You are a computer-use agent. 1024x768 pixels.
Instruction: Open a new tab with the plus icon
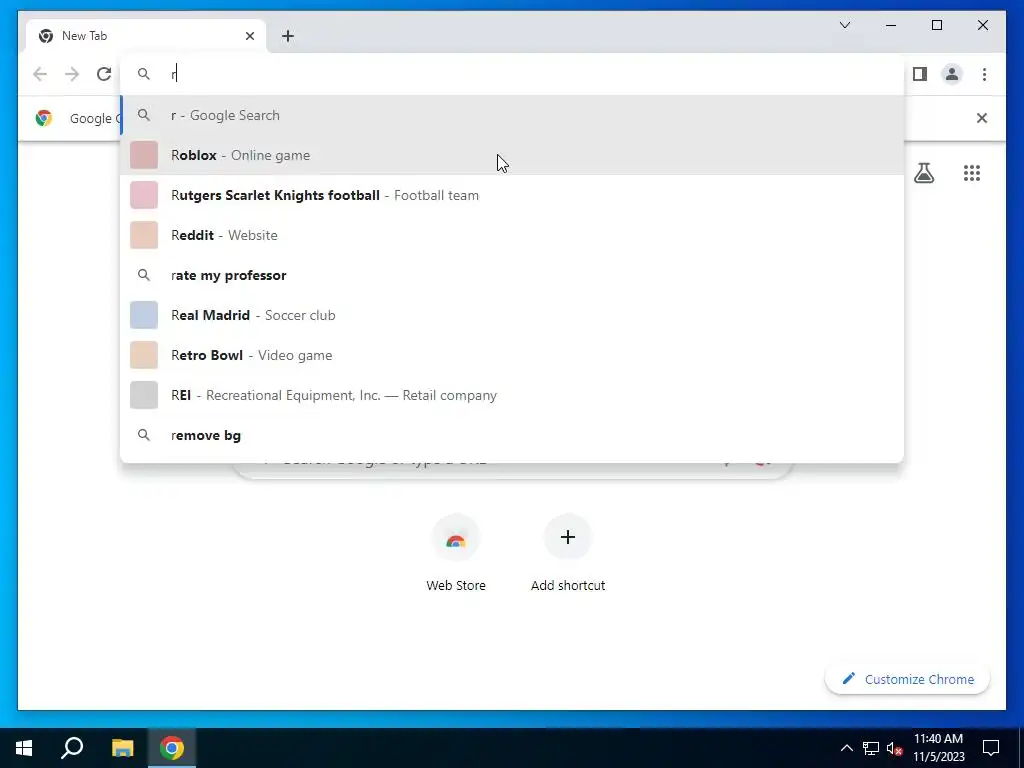pos(288,36)
